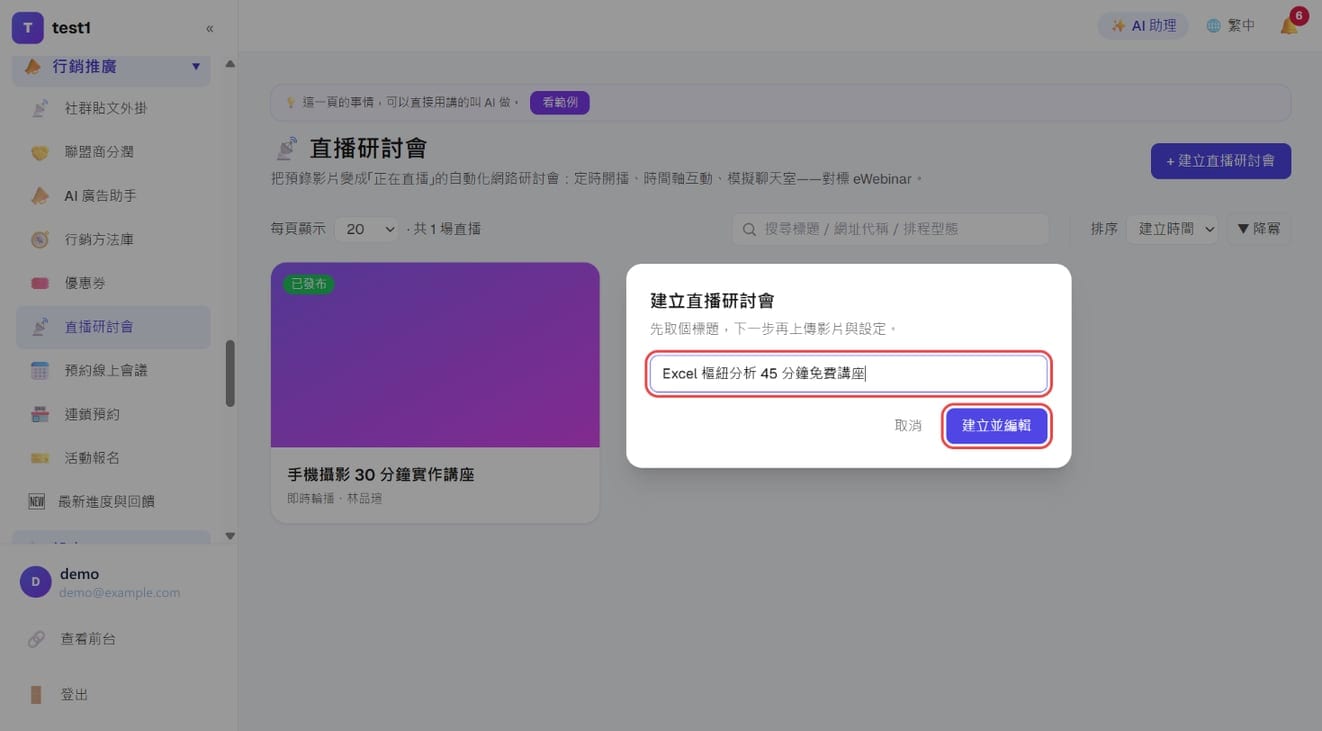Click the 活動報名 ticket icon
The width and height of the screenshot is (1322, 731).
coord(40,458)
